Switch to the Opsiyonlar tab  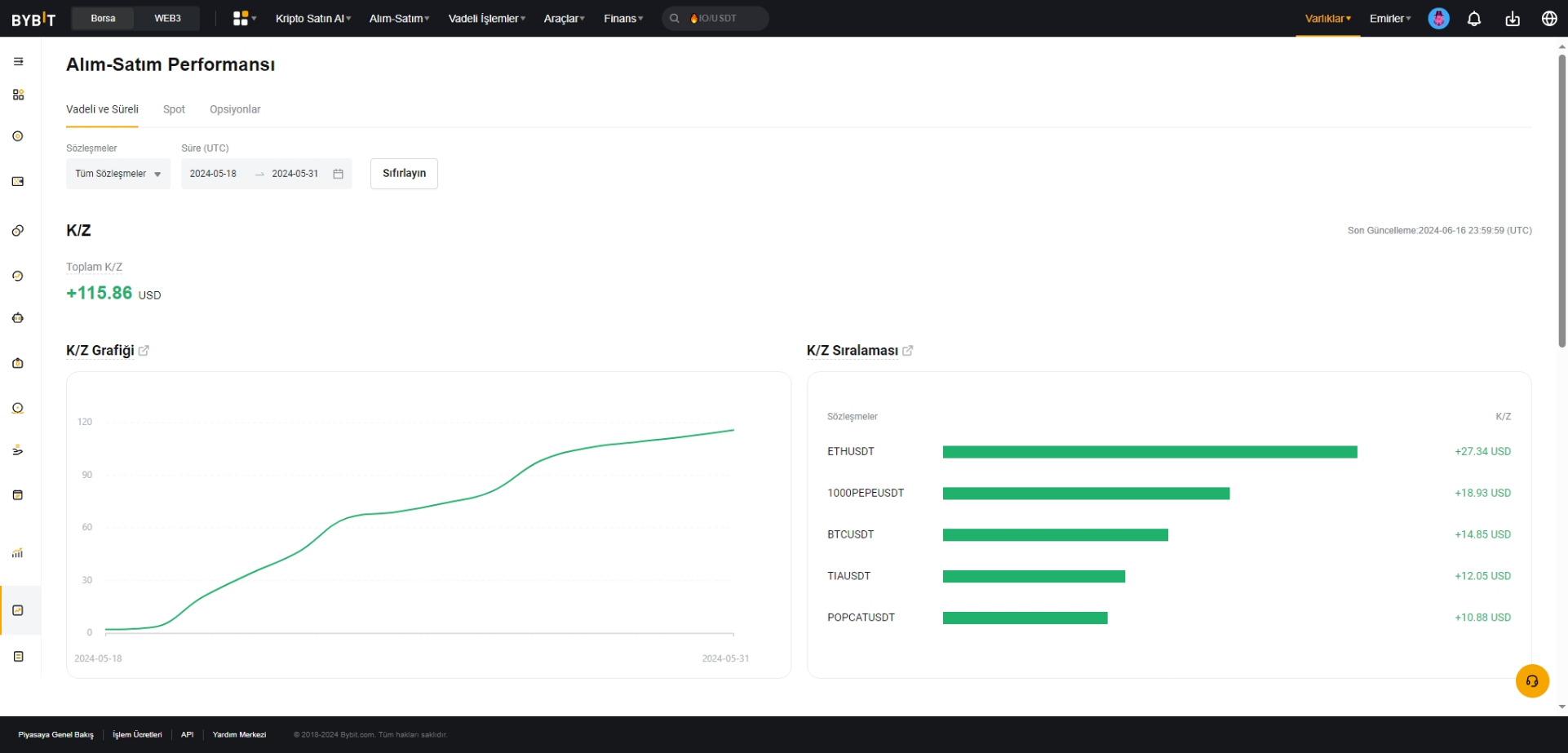(235, 109)
